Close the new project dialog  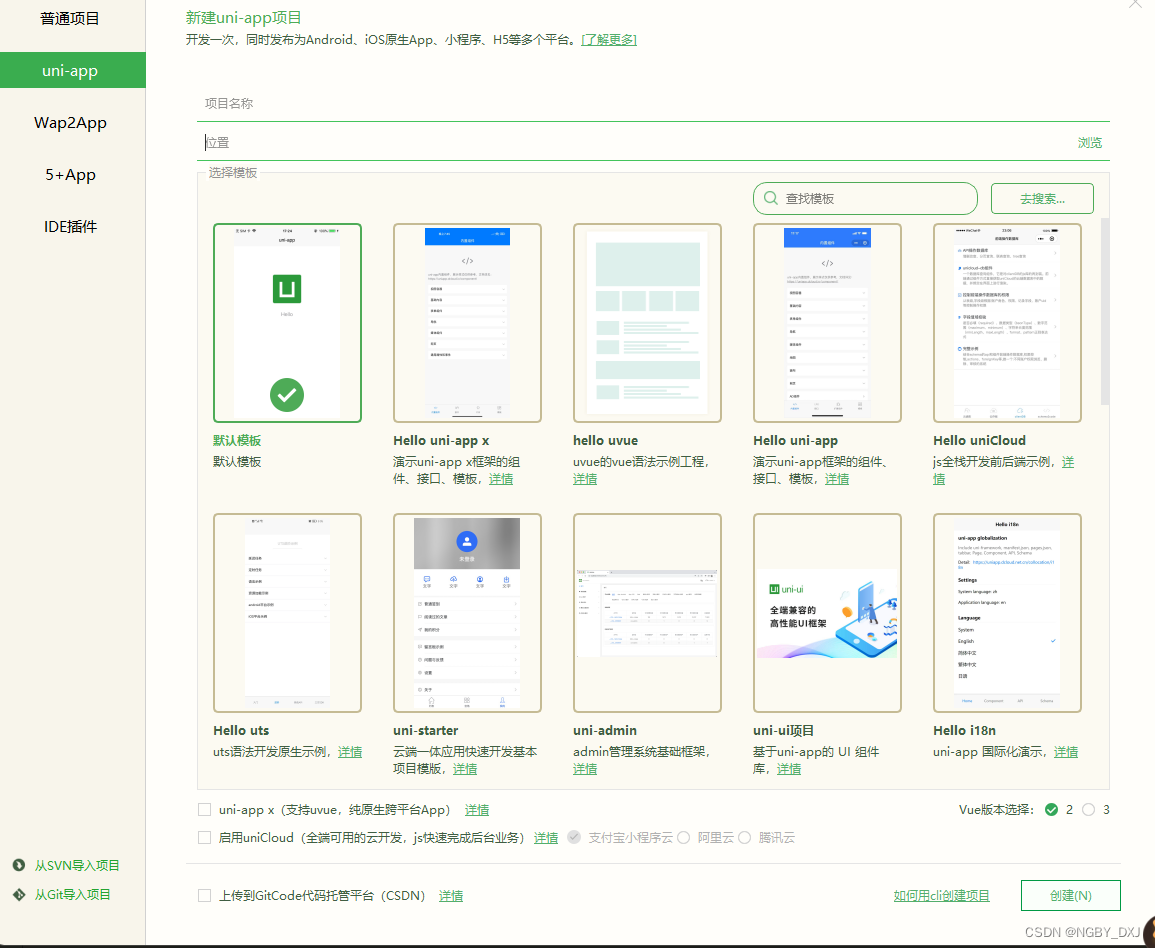1136,3
